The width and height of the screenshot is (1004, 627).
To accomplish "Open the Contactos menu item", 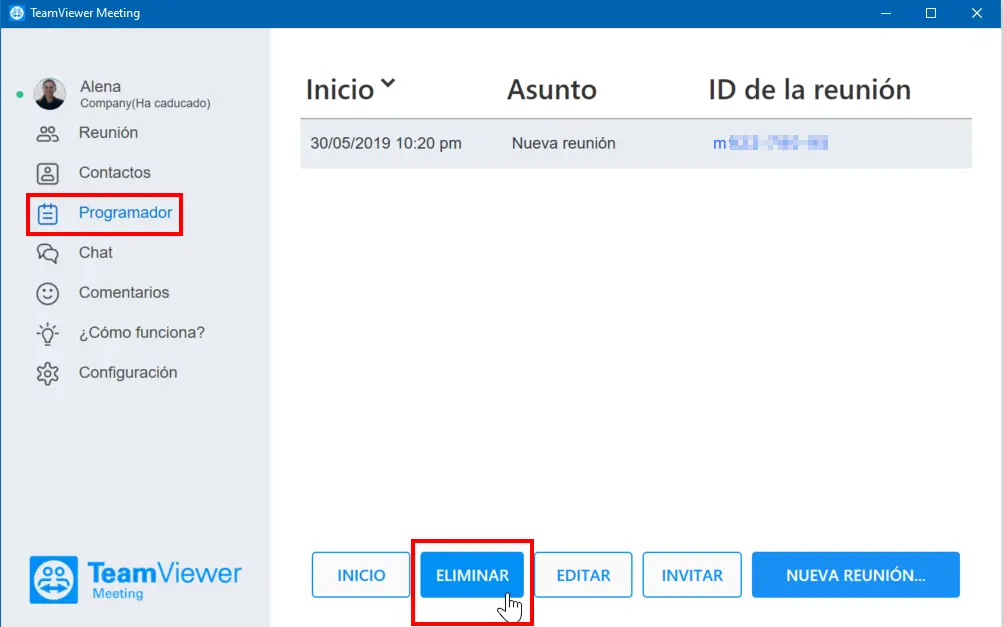I will click(115, 173).
